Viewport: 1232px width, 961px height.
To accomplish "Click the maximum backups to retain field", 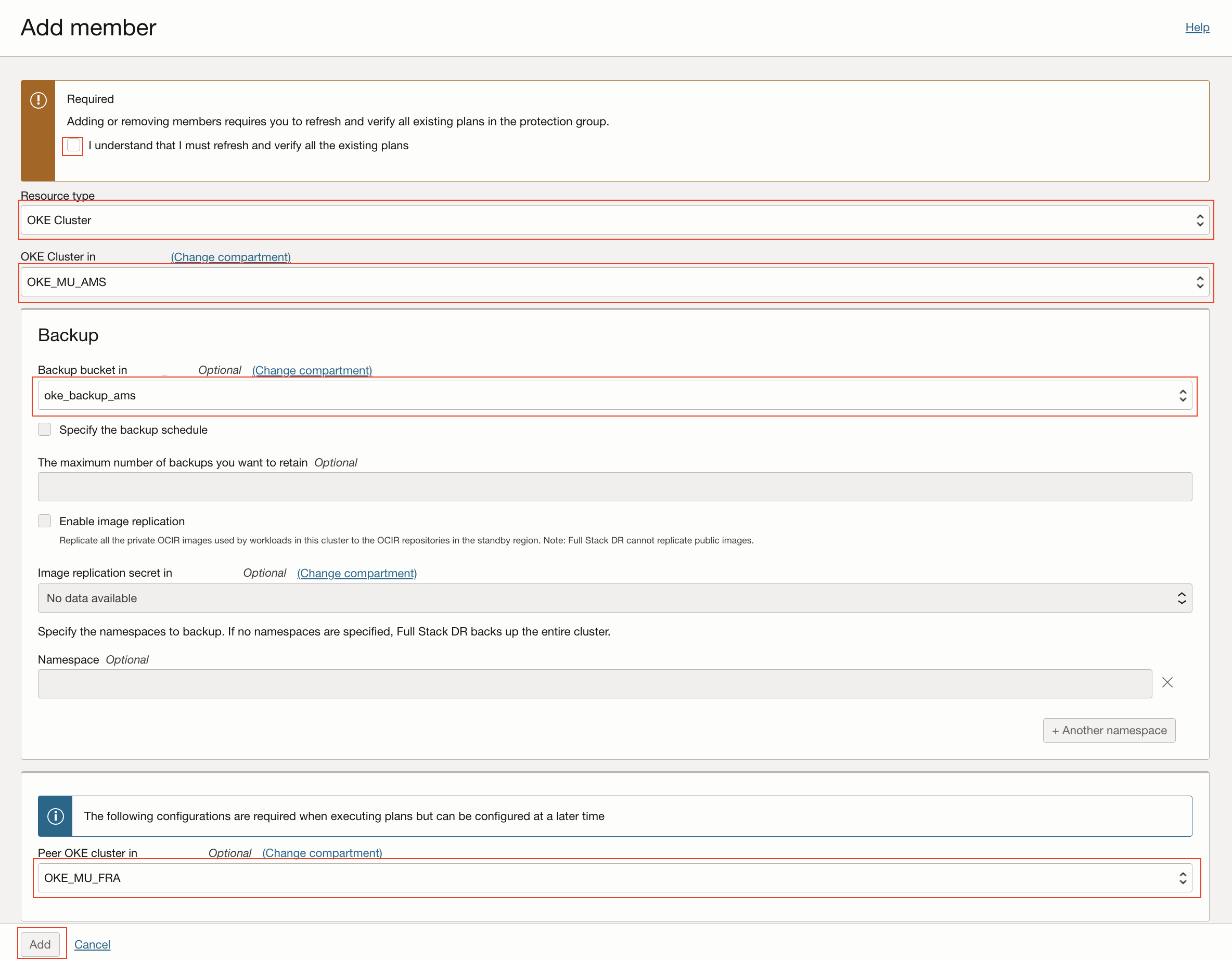I will [614, 487].
